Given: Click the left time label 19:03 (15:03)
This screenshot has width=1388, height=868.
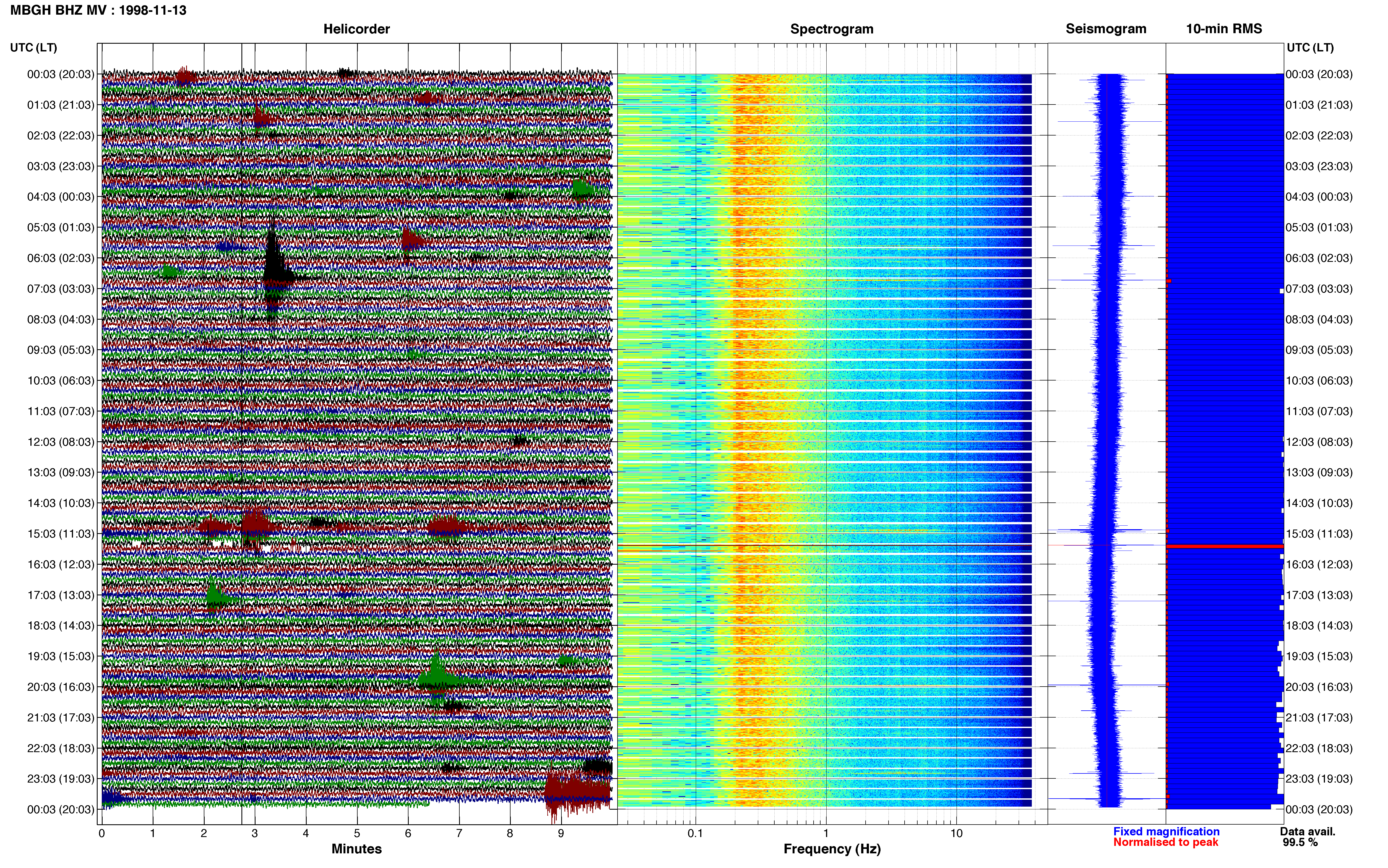Looking at the screenshot, I should pos(61,656).
